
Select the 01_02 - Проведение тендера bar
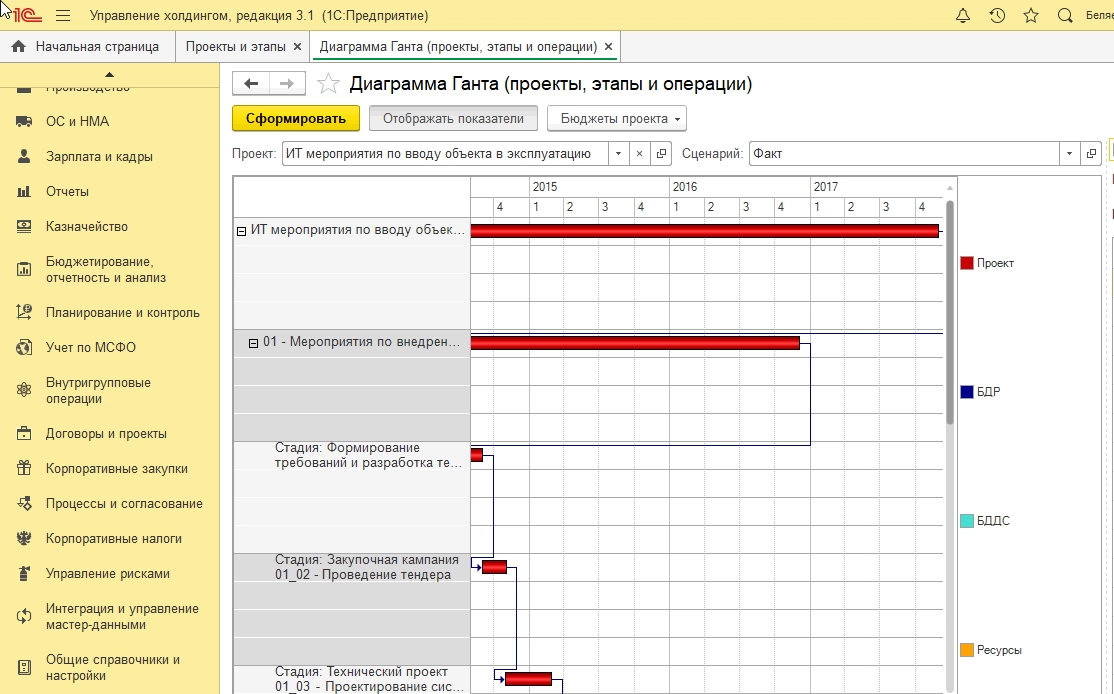(x=494, y=567)
